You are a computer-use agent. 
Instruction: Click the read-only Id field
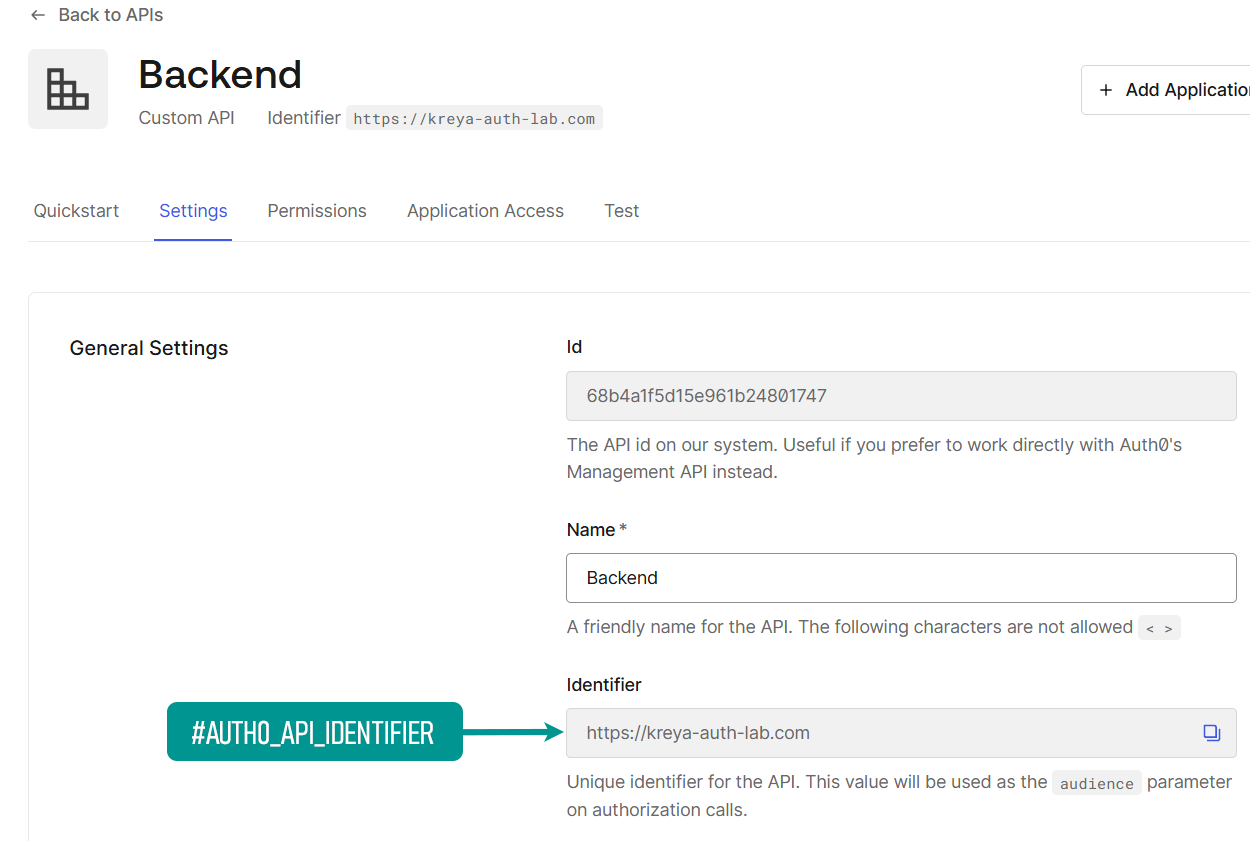(x=900, y=396)
